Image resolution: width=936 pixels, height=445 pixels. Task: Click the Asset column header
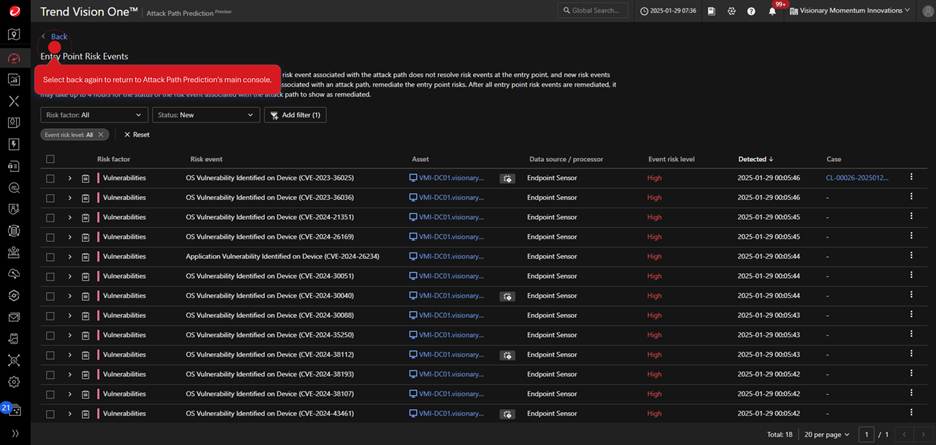coord(420,159)
